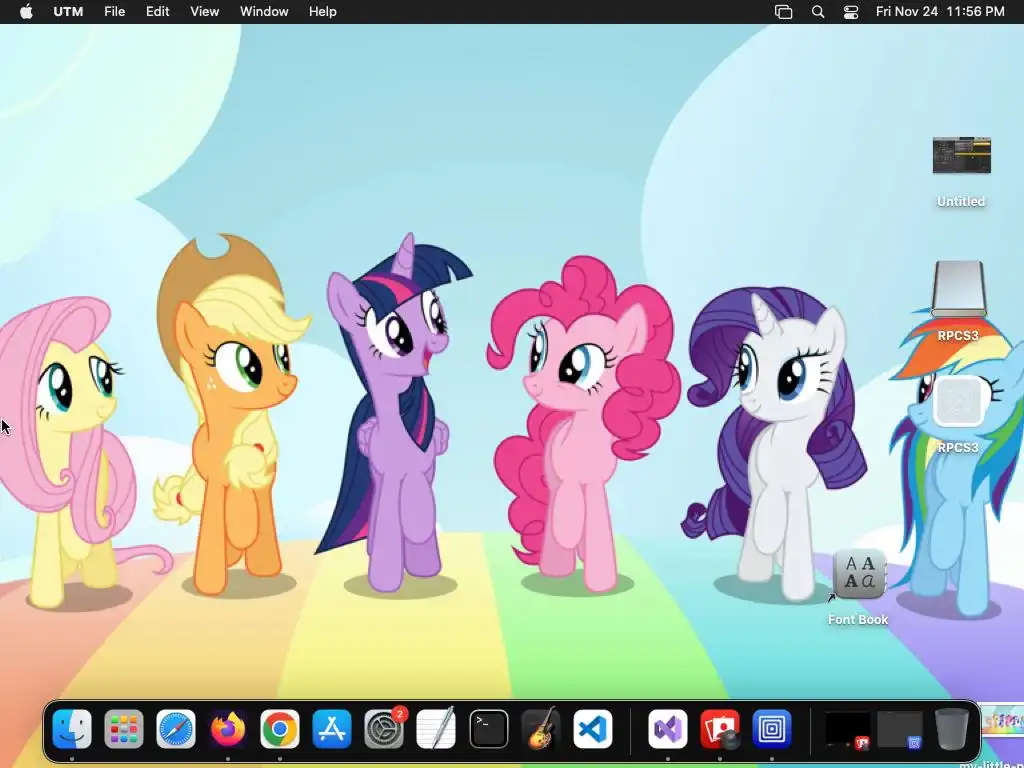The width and height of the screenshot is (1024, 768).
Task: Open Visual Studio Code in Dock
Action: click(593, 729)
